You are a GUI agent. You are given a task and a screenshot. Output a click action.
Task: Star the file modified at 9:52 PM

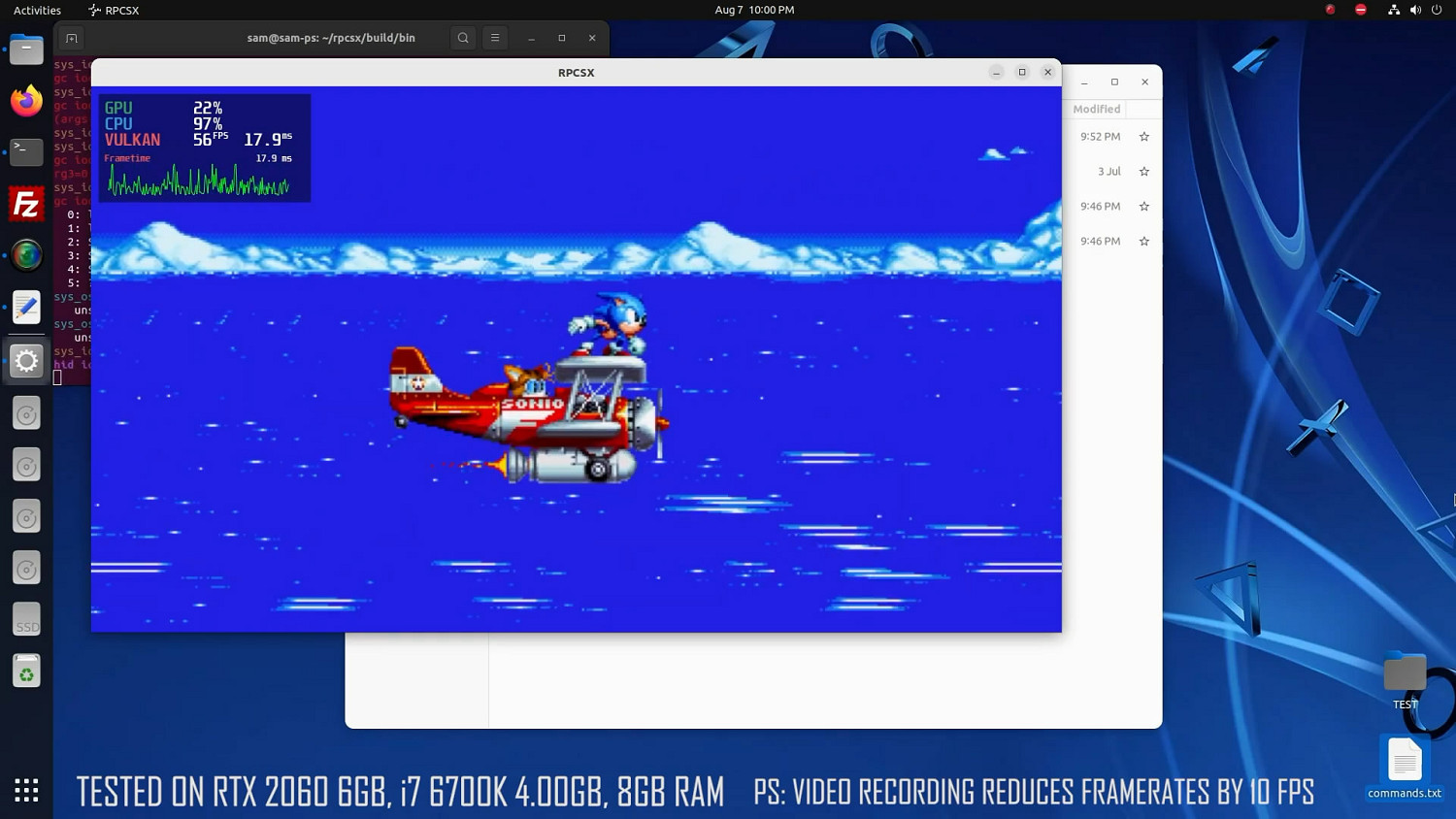point(1143,137)
